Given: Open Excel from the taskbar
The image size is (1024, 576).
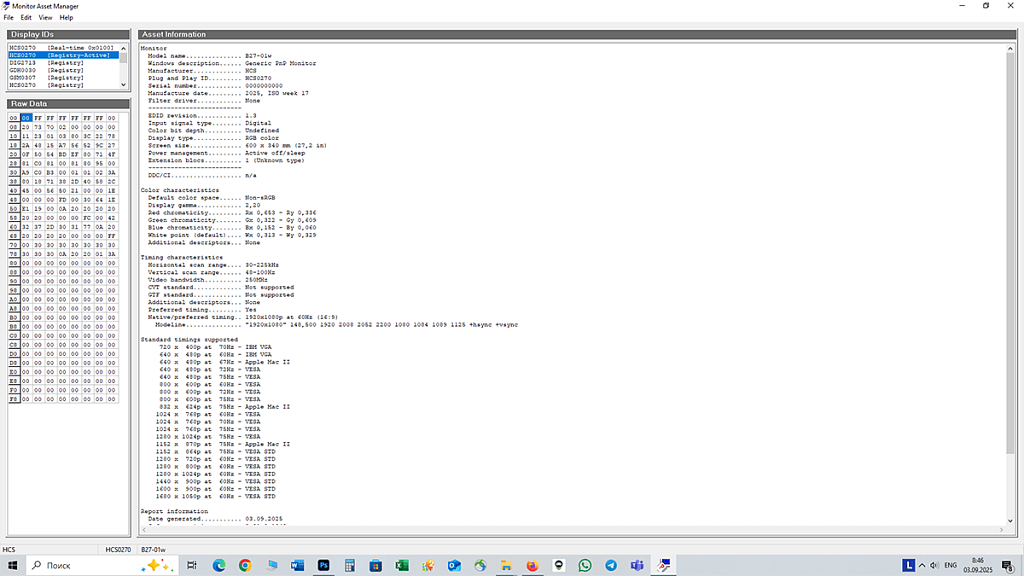Looking at the screenshot, I should point(401,565).
